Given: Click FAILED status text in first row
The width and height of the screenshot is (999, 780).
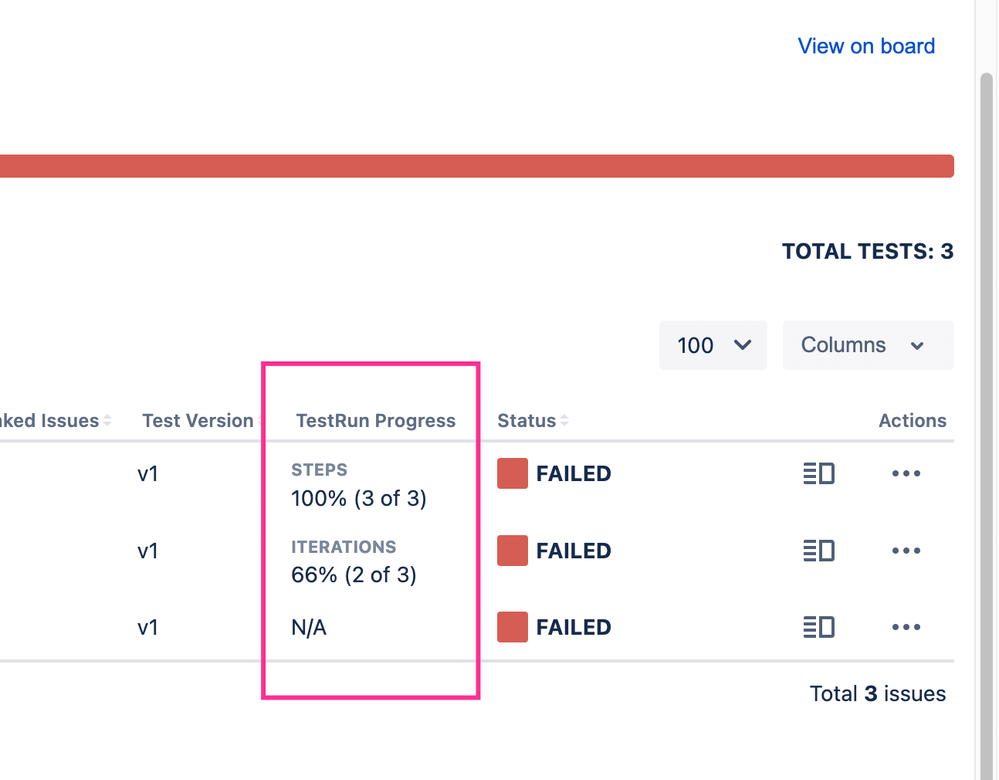Looking at the screenshot, I should point(573,474).
